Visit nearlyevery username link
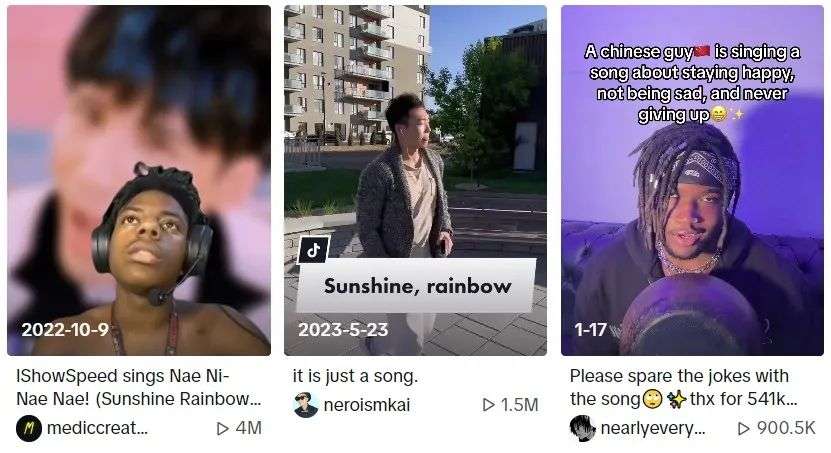Screen dimensions: 831x453 click(x=653, y=428)
